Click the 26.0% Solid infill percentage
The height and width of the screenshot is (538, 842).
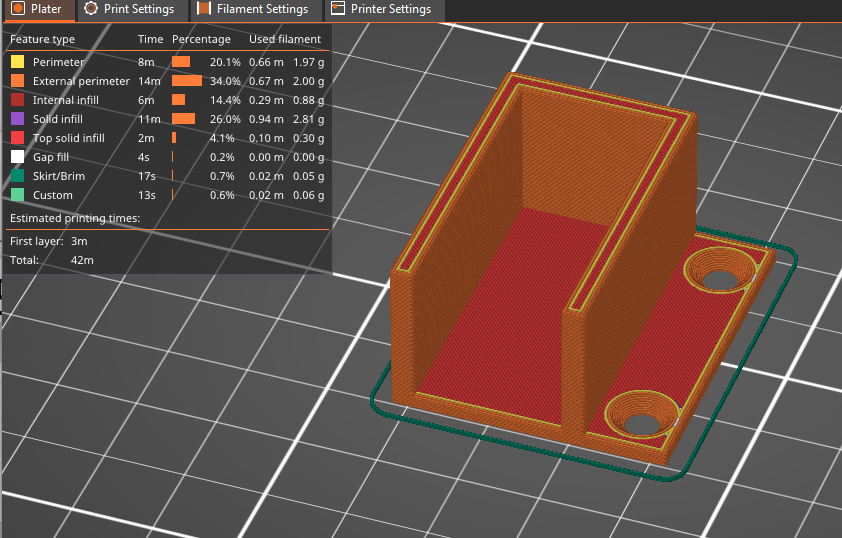click(x=225, y=119)
